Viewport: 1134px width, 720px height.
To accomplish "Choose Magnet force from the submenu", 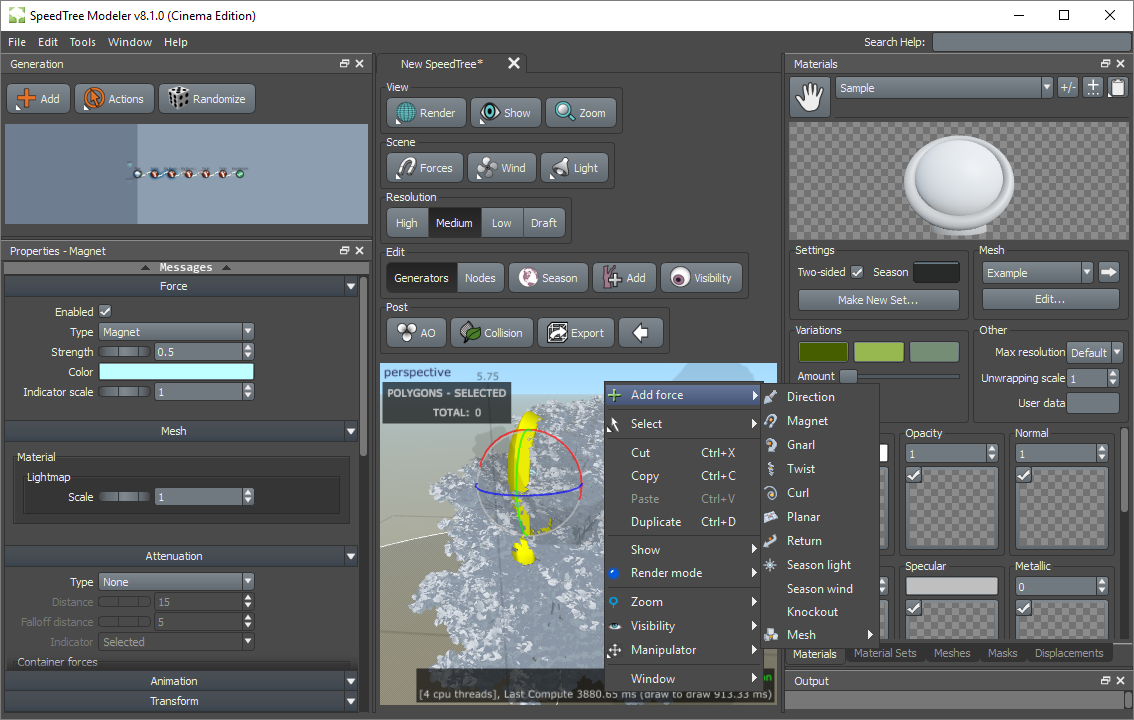I will point(807,421).
